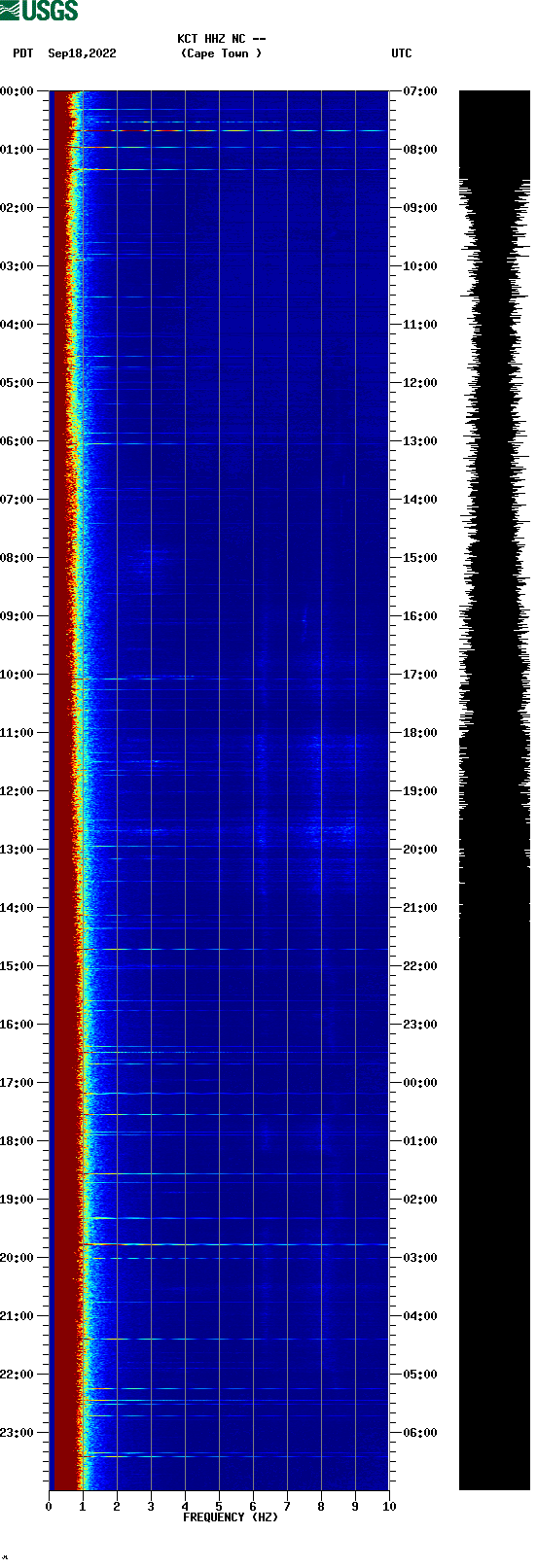Click the bright event streak near 19:45 PDT
The width and height of the screenshot is (537, 1568).
coord(233,1244)
